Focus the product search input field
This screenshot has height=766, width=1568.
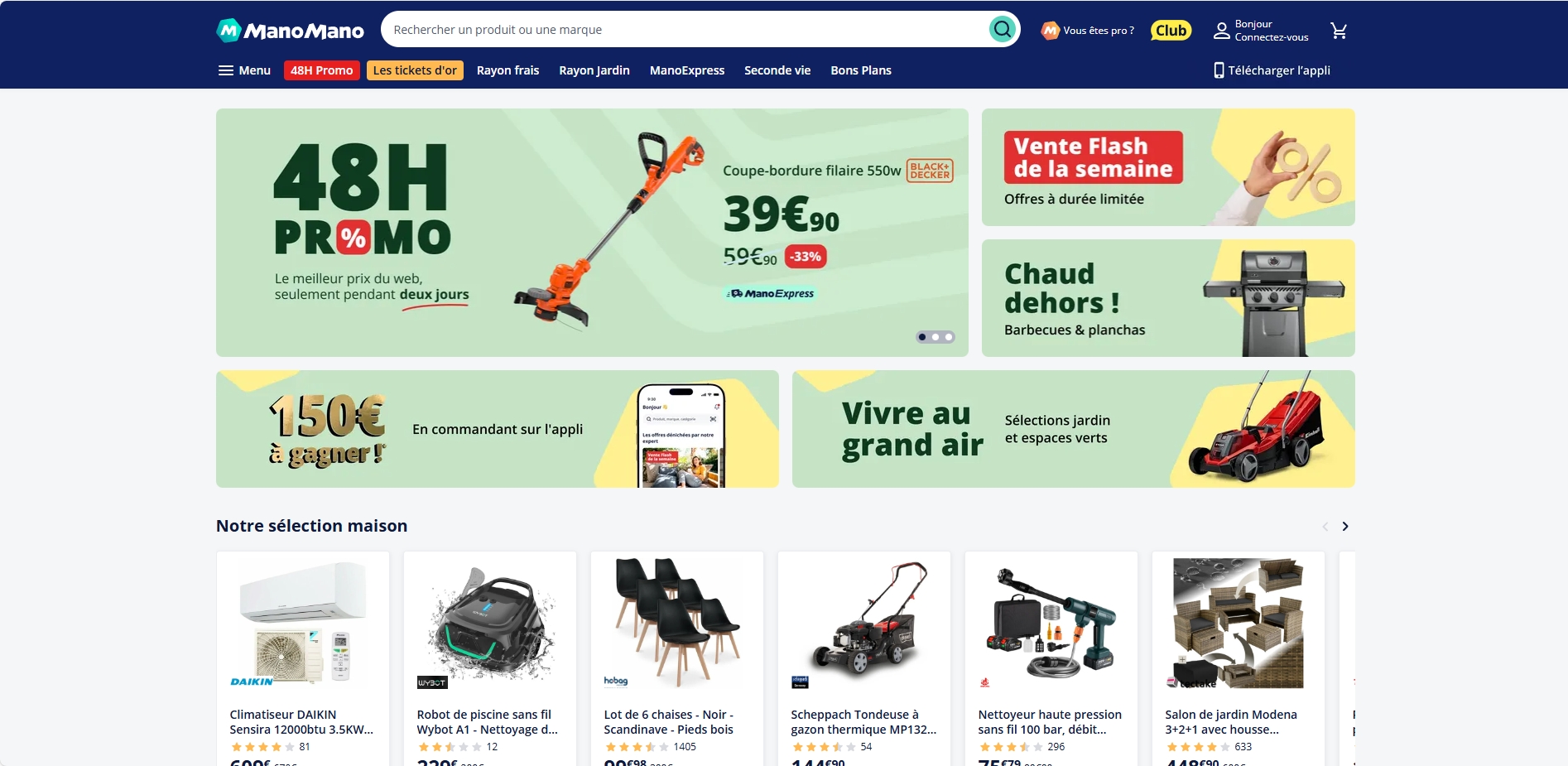685,30
